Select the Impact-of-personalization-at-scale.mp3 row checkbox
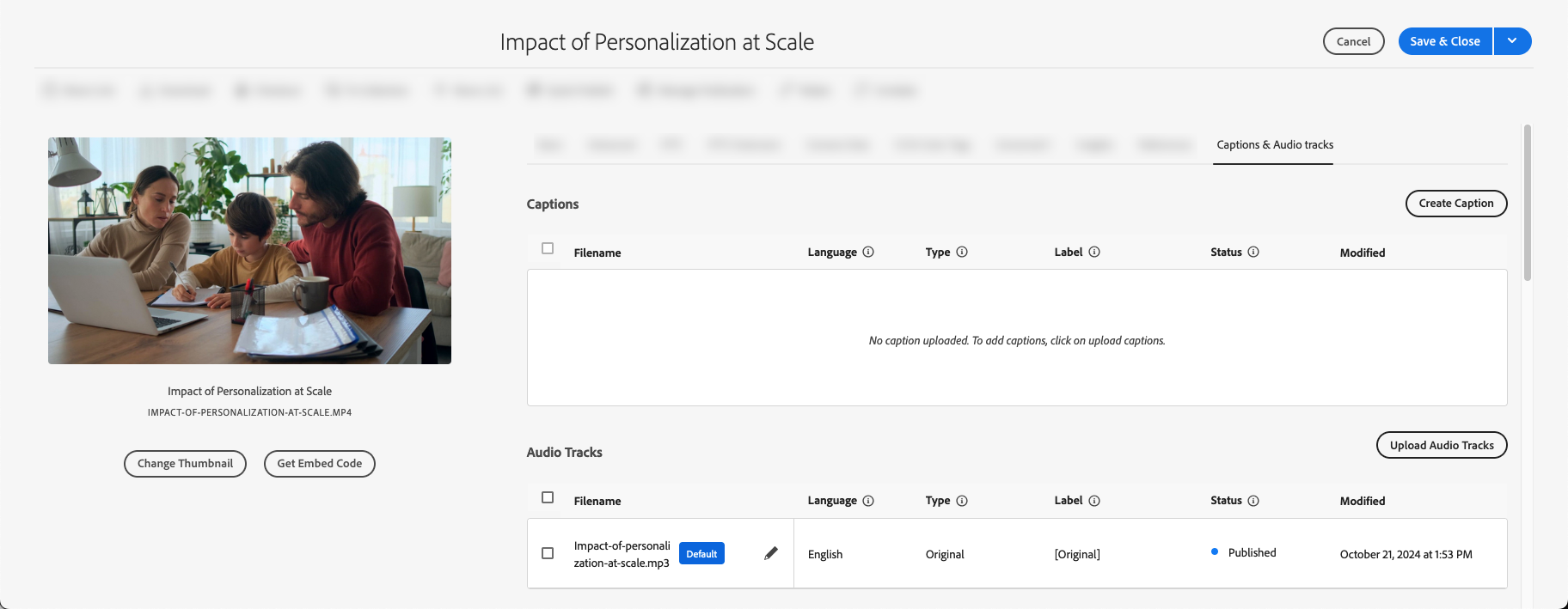Viewport: 1568px width, 609px height. [548, 553]
